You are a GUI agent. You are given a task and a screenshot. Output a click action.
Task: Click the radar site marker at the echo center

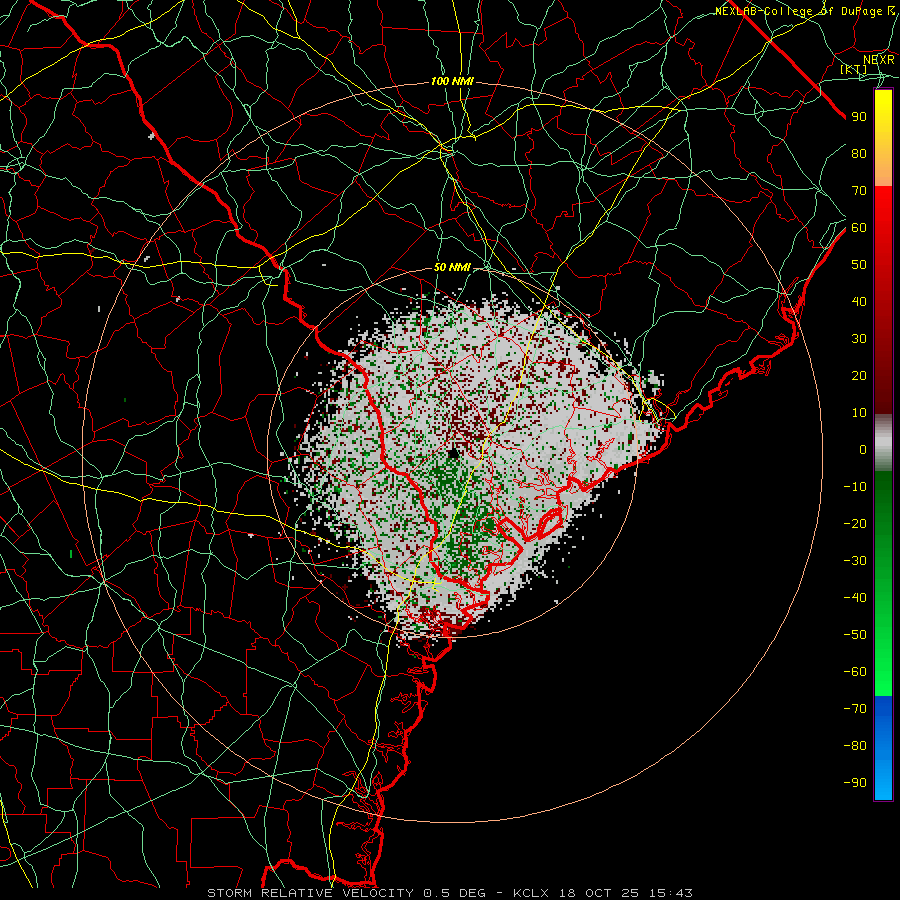click(454, 453)
